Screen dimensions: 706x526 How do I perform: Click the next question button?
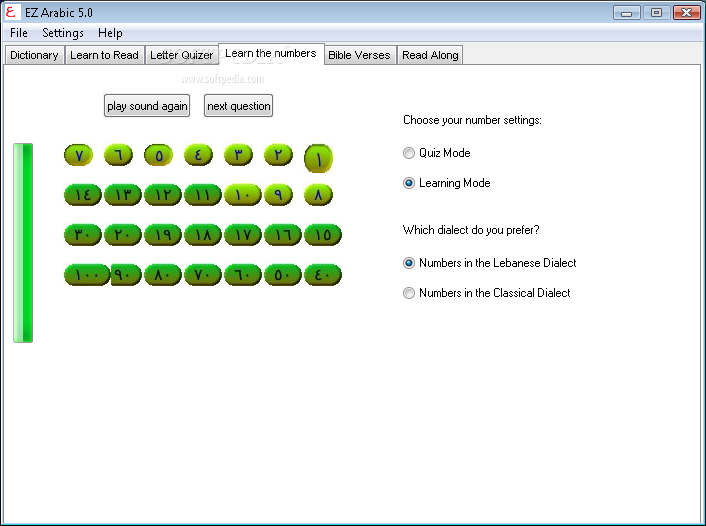[x=238, y=106]
